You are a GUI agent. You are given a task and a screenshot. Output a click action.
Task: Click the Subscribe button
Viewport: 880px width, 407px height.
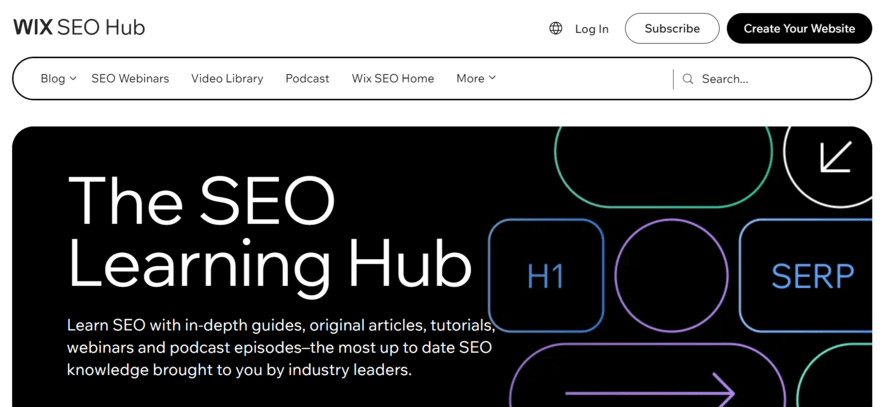coord(672,29)
